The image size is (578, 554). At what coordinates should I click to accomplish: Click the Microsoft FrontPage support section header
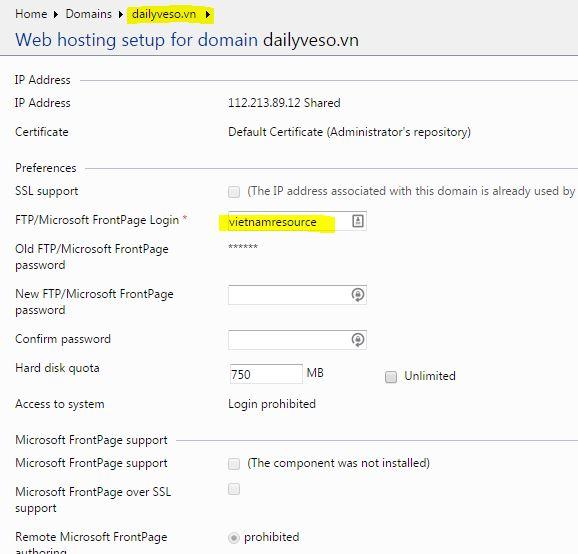coord(91,440)
